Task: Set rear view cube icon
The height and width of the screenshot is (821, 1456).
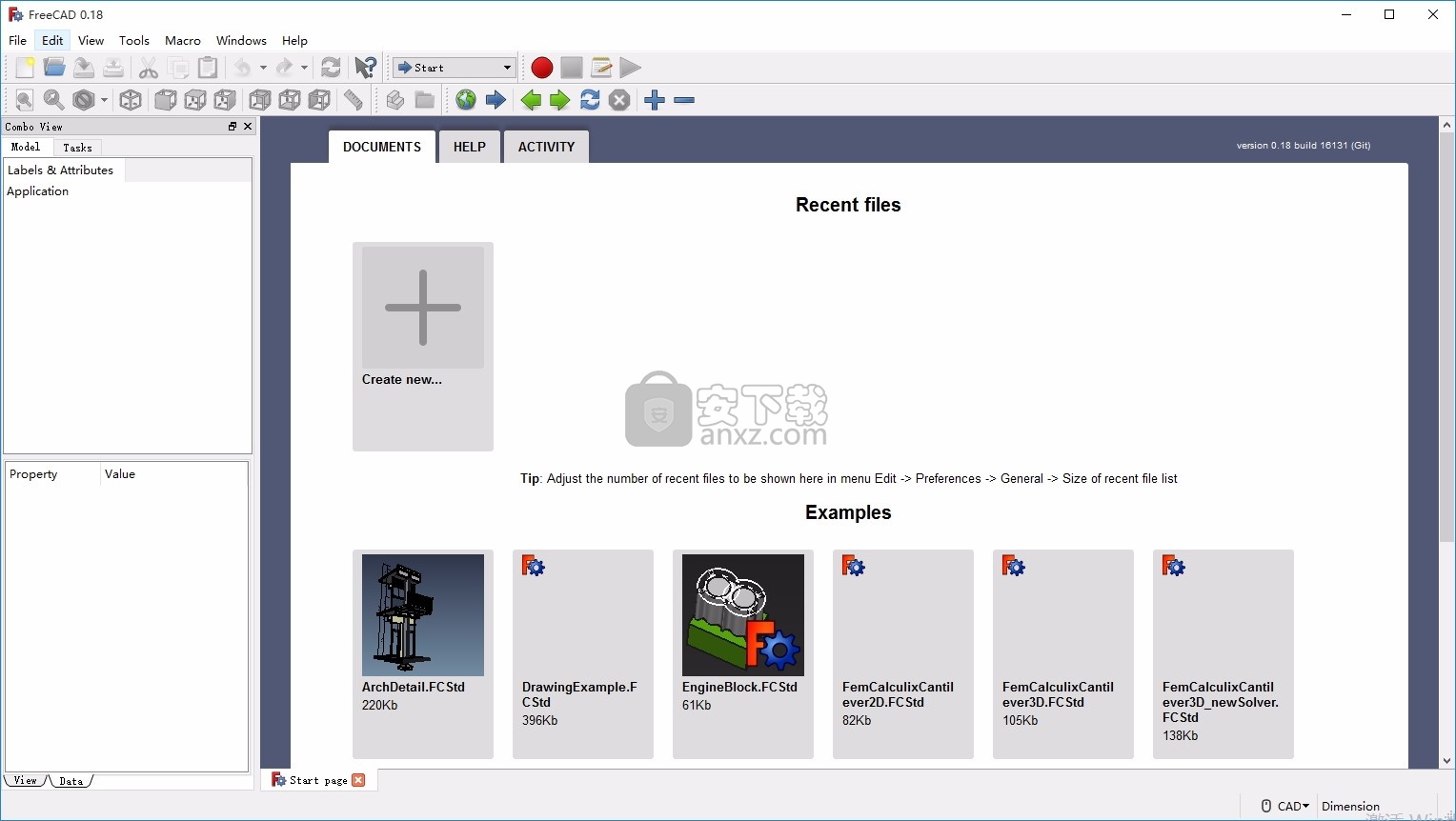Action: (x=260, y=100)
